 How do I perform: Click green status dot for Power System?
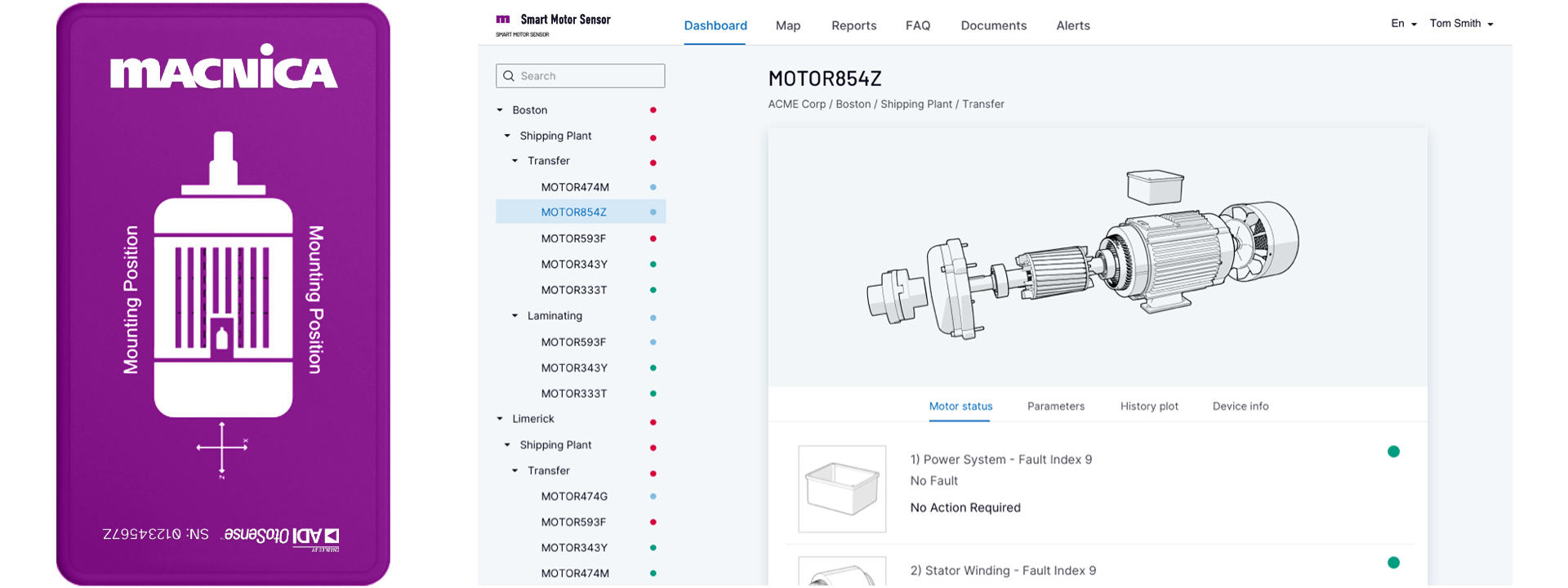click(1393, 452)
